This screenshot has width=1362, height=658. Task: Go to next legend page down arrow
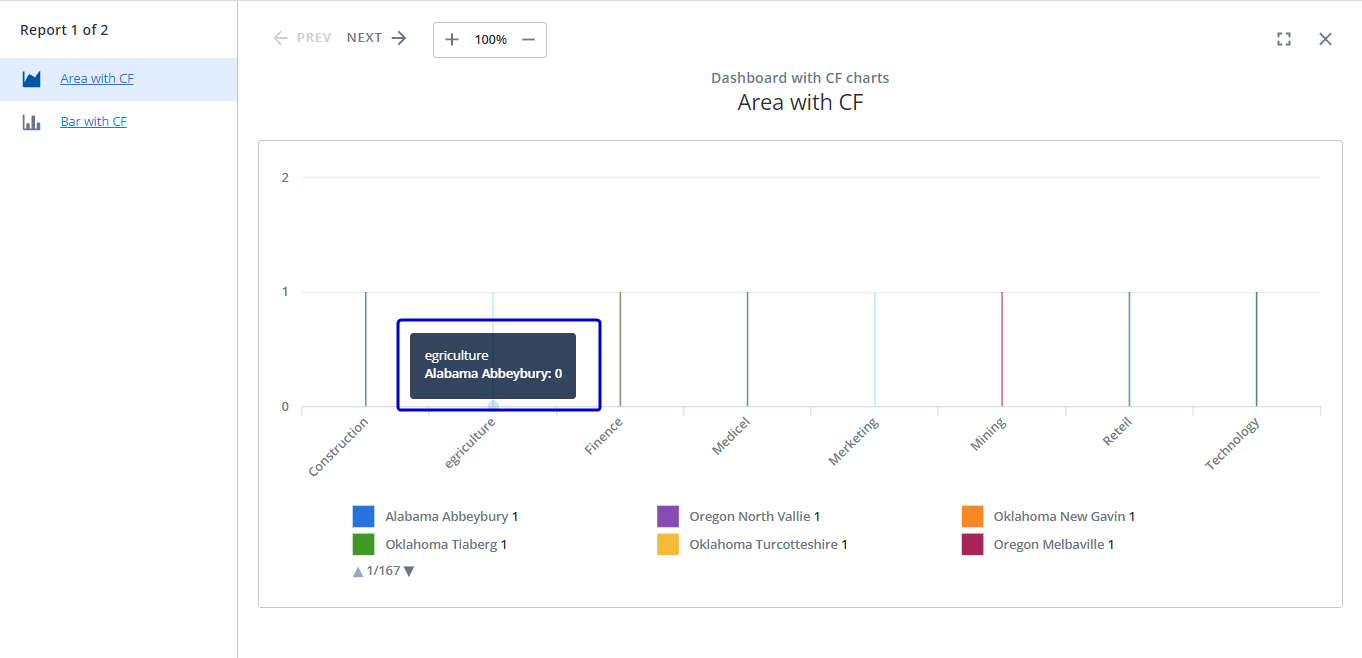coord(409,571)
